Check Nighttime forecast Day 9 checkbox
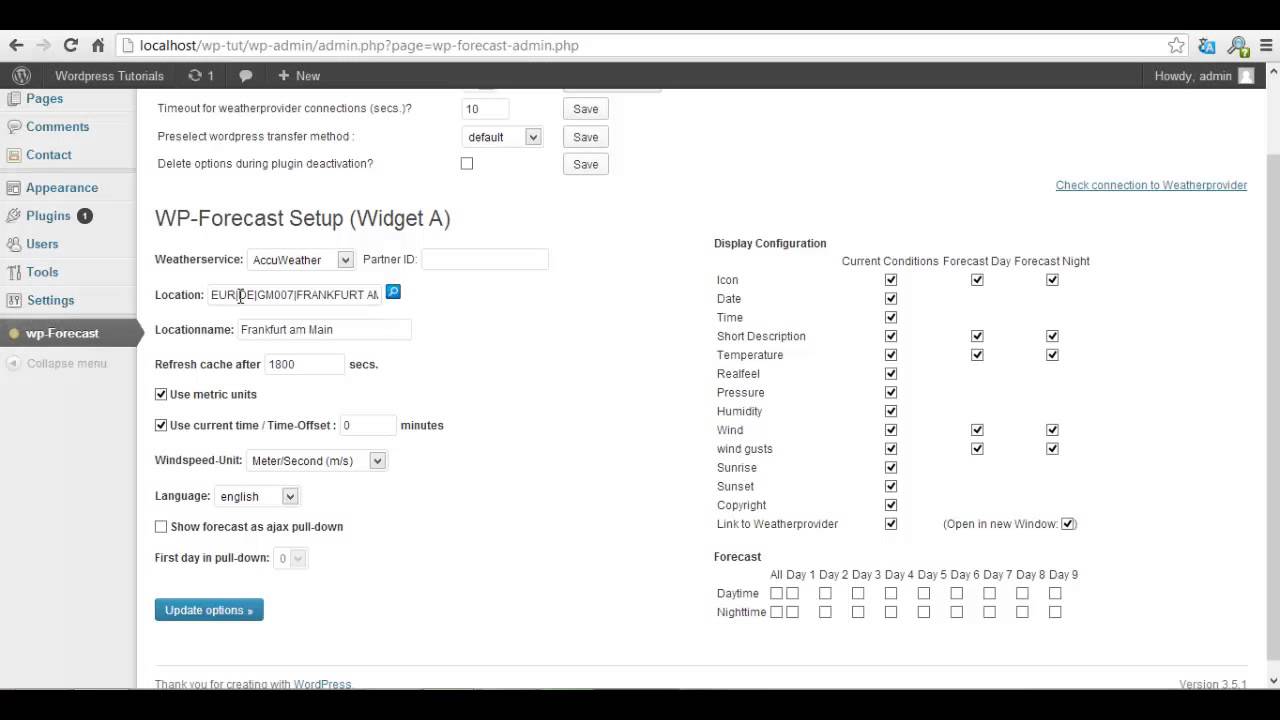1280x720 pixels. click(1055, 612)
